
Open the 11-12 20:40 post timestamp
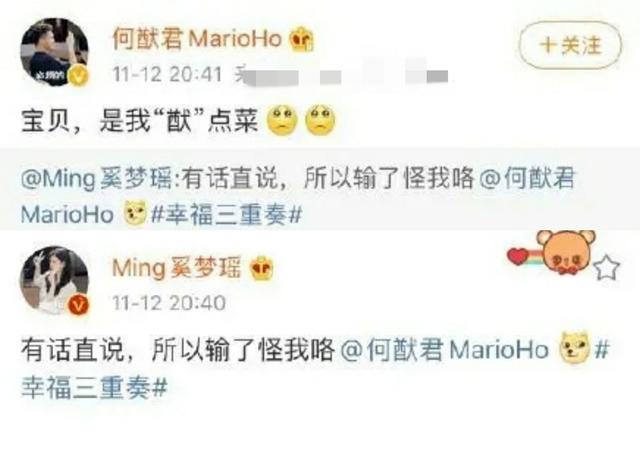[x=169, y=303]
